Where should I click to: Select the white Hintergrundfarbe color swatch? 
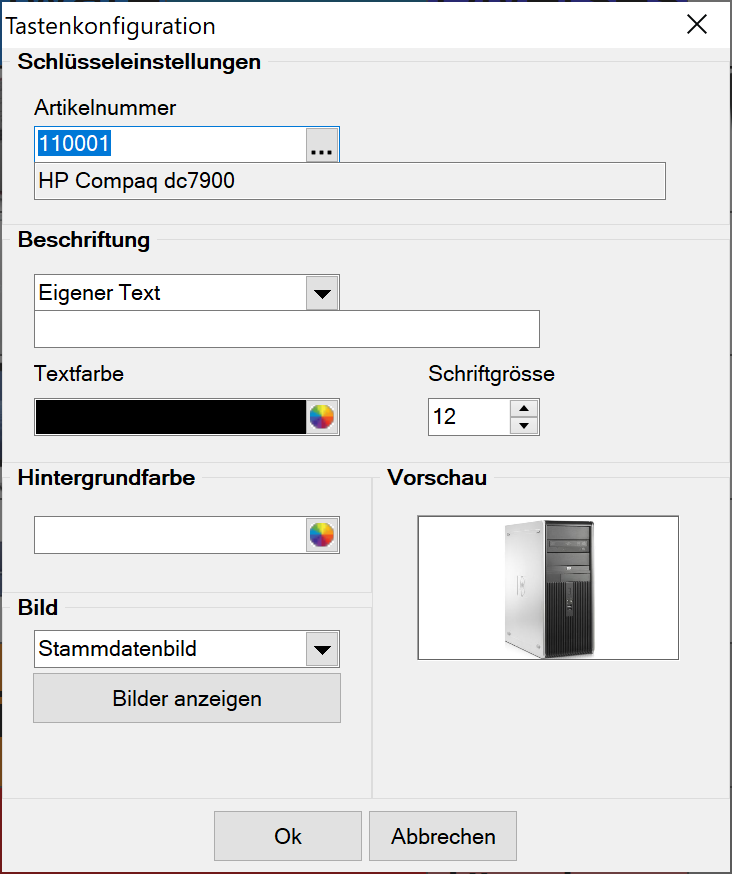point(169,536)
